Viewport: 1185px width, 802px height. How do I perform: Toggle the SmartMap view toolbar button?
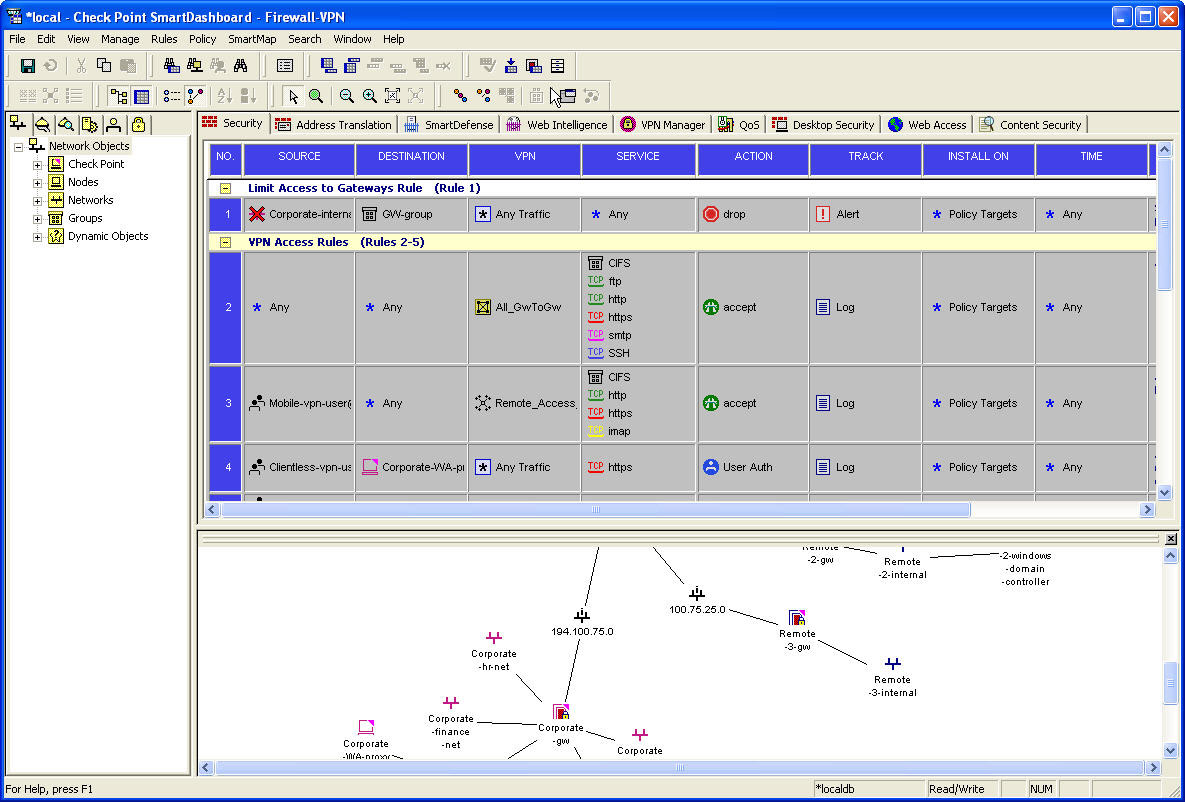pyautogui.click(x=196, y=96)
